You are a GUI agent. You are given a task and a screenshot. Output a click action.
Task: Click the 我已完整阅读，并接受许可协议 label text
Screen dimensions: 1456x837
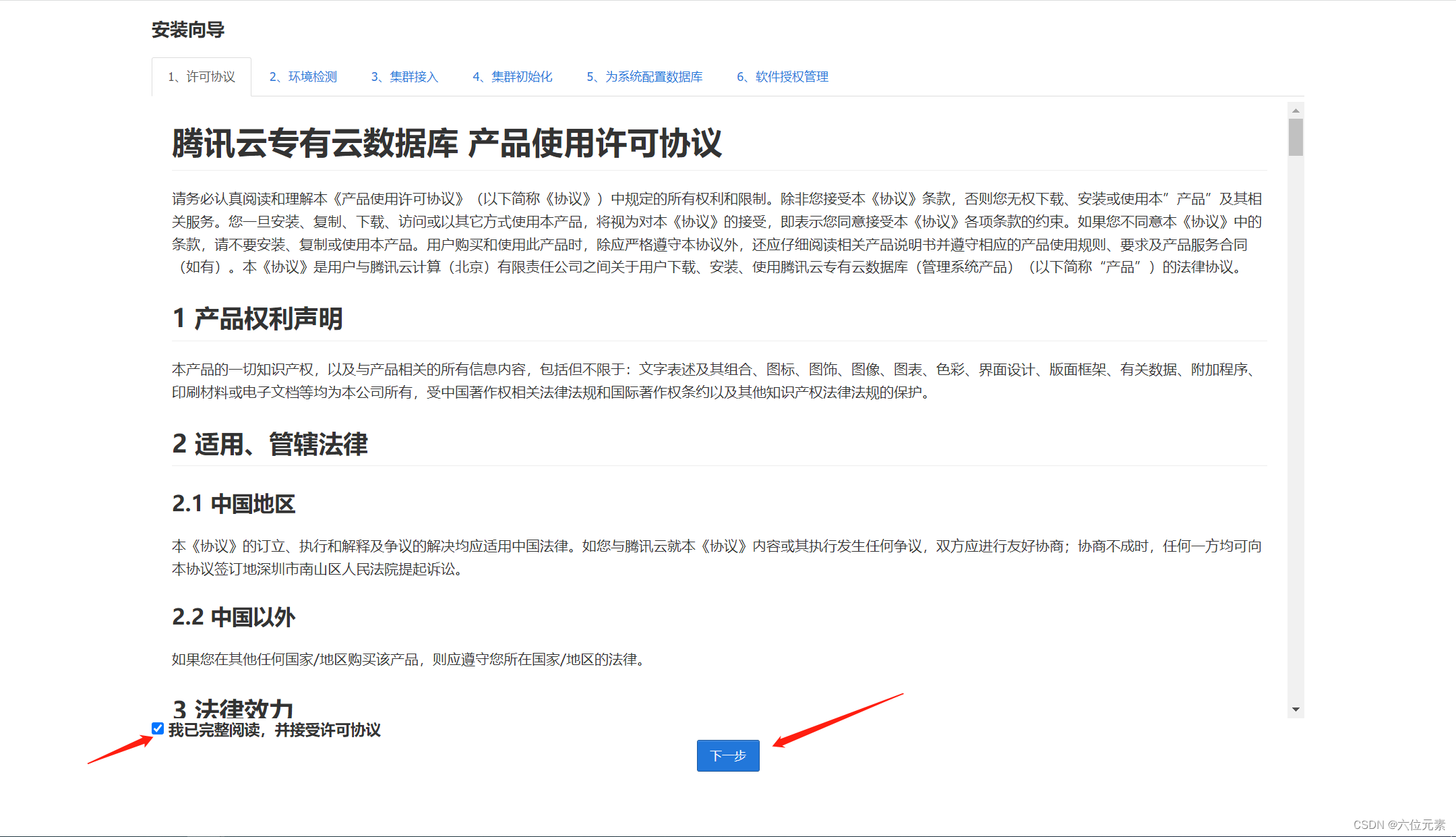point(274,730)
